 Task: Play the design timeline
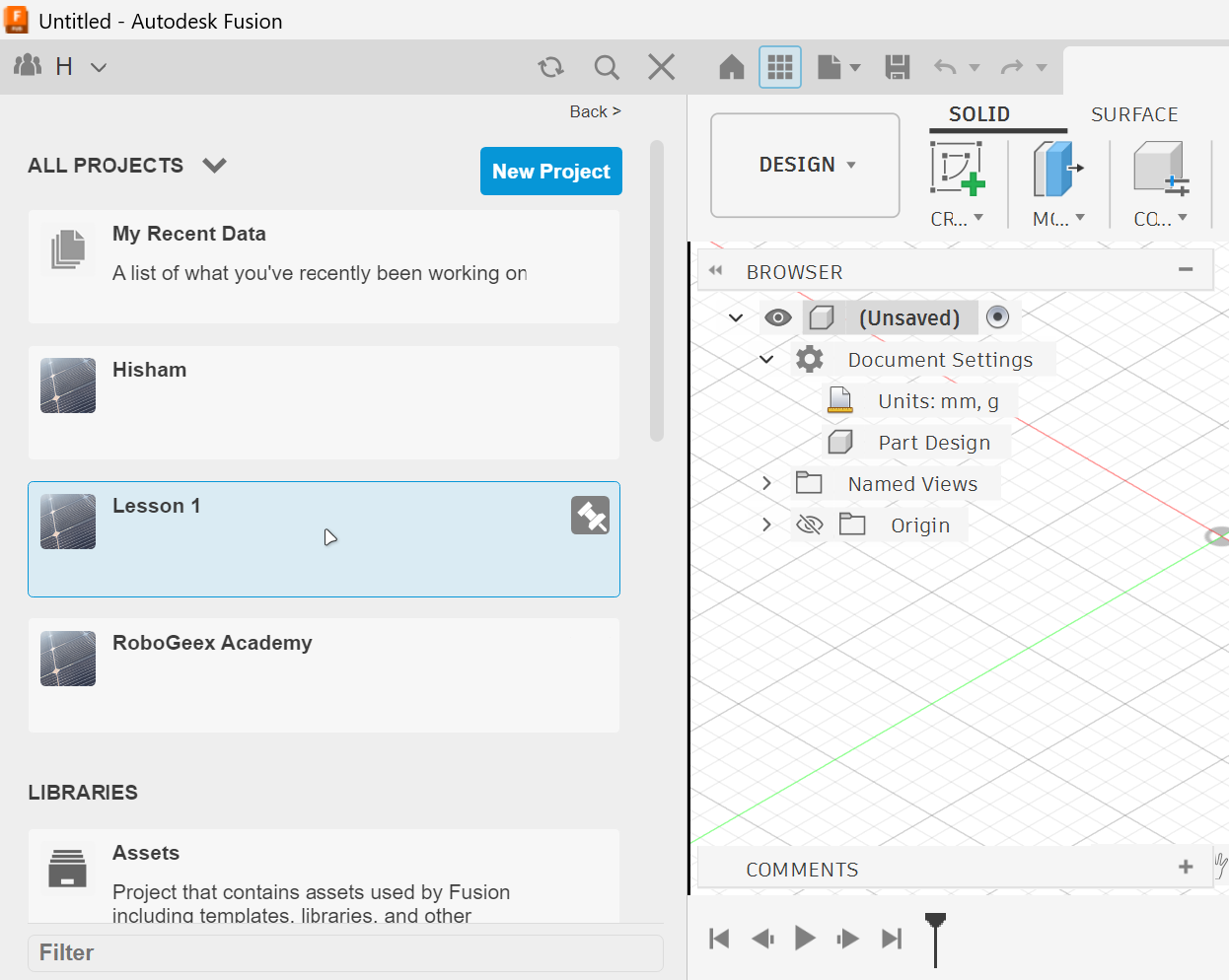point(805,938)
